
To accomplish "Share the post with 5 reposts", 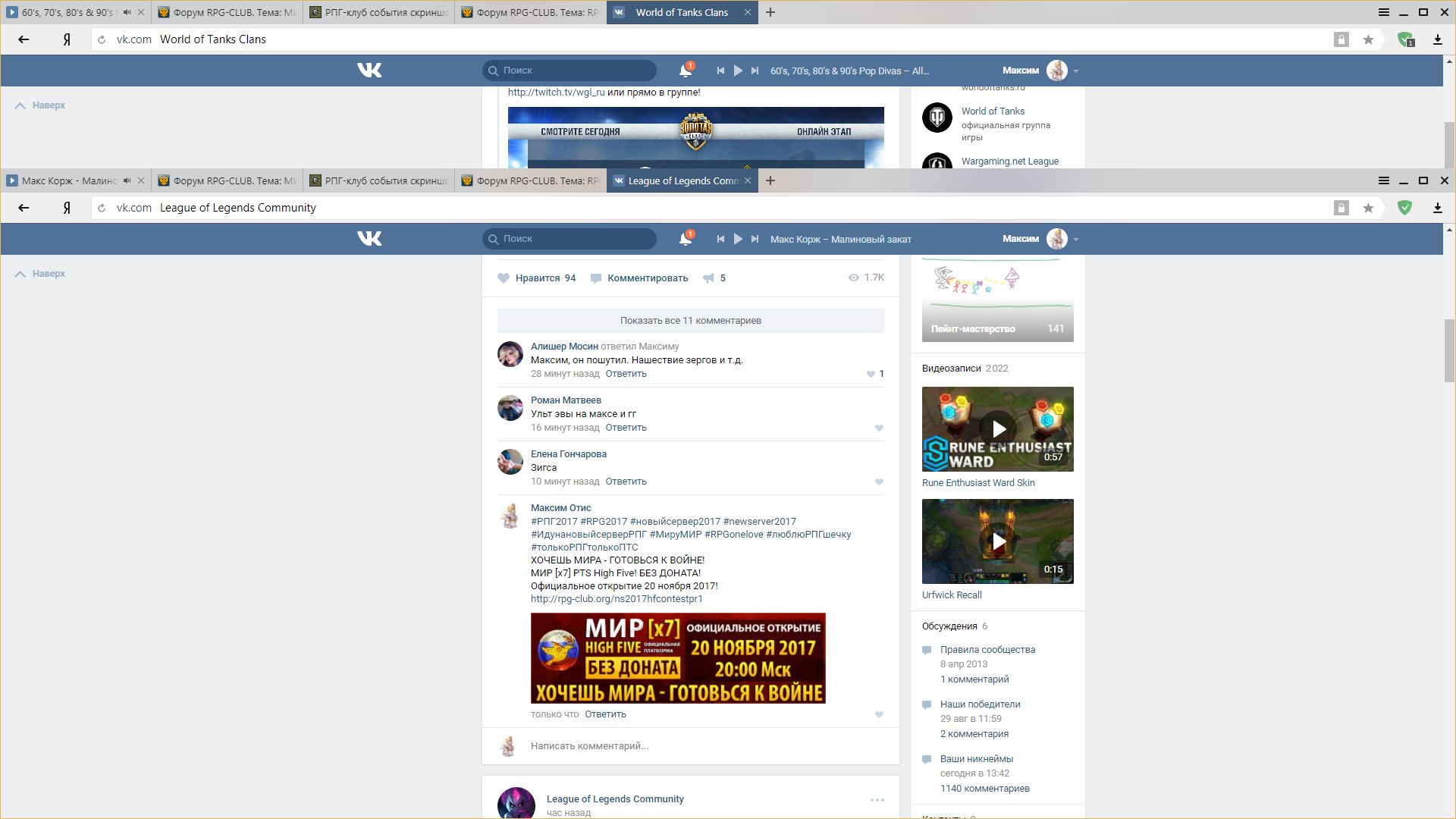I will (x=714, y=278).
